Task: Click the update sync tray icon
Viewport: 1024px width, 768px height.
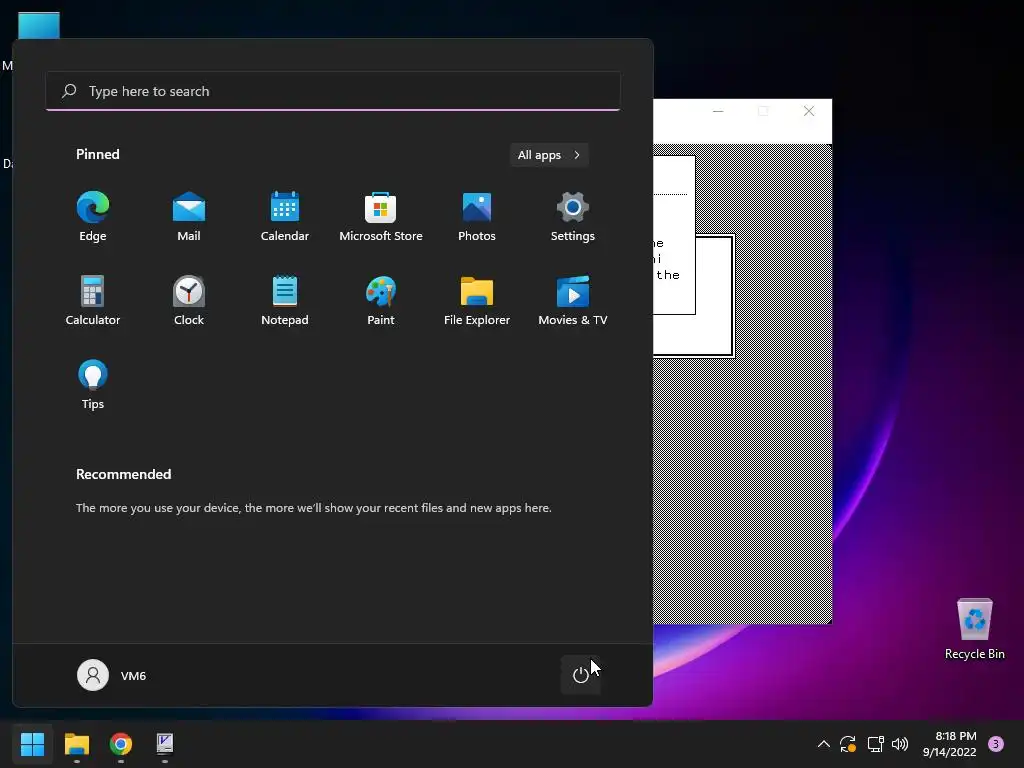Action: pyautogui.click(x=848, y=744)
